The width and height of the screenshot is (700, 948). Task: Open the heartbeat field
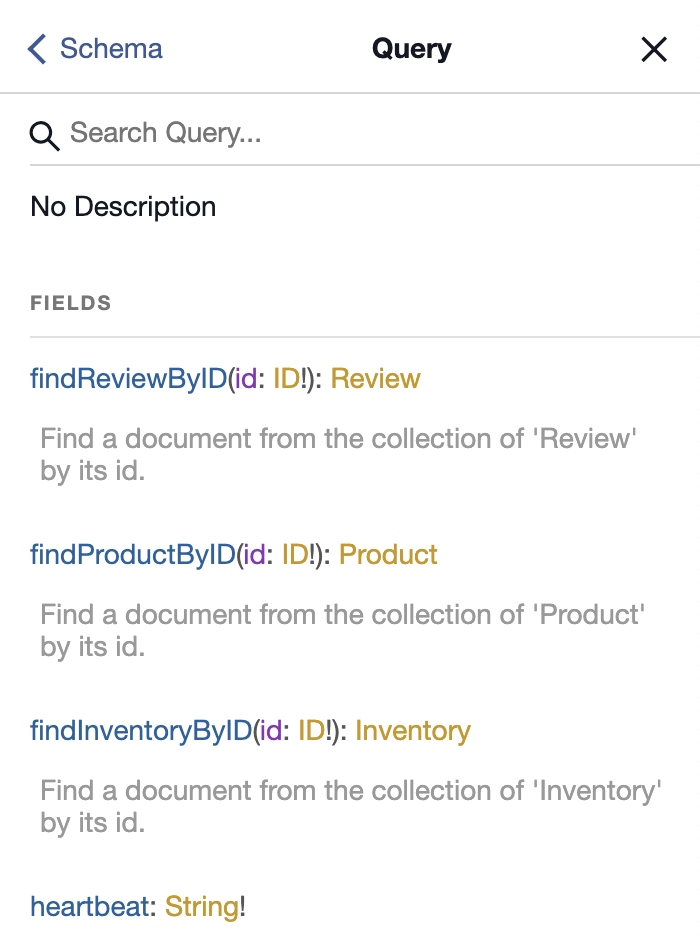pos(89,907)
